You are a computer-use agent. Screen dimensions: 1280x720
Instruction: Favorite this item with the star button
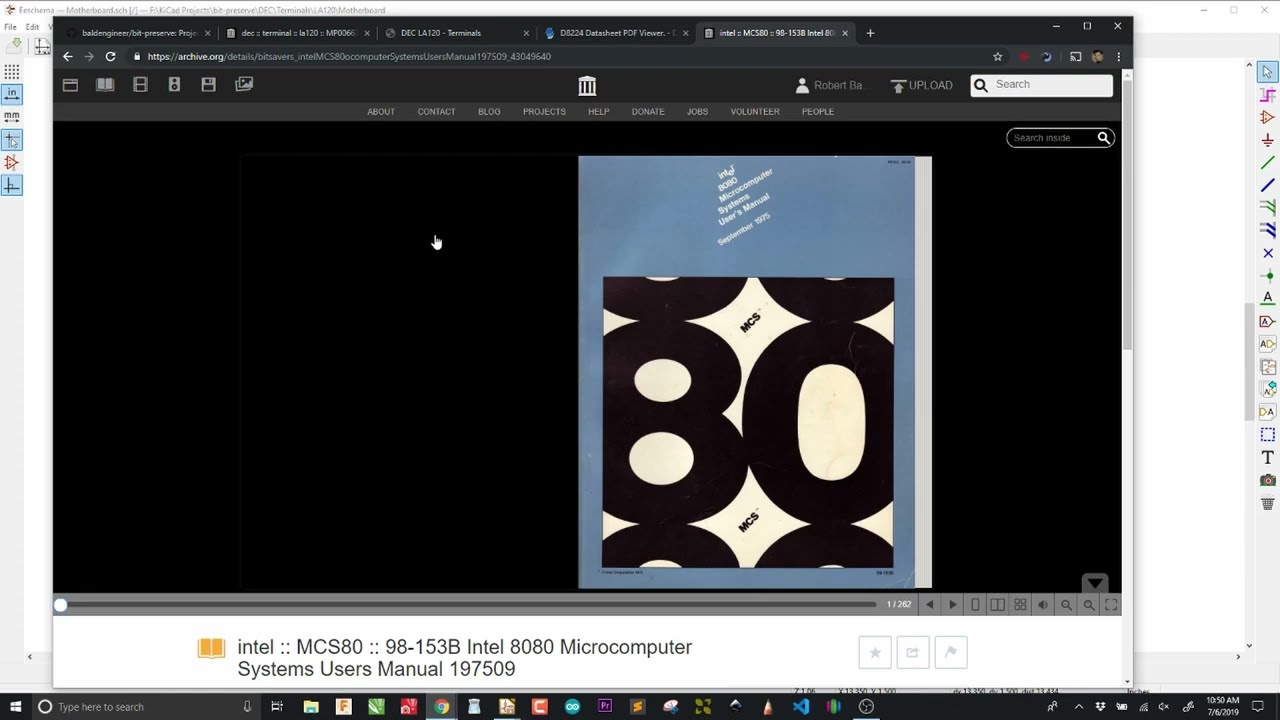pyautogui.click(x=874, y=652)
